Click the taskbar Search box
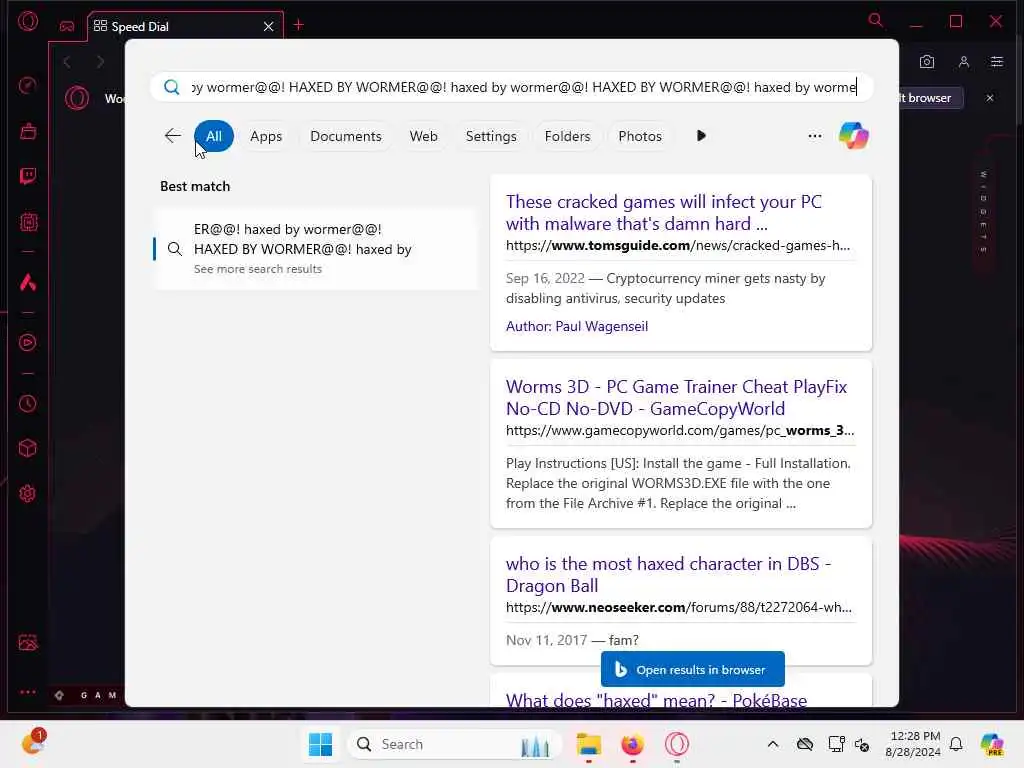The width and height of the screenshot is (1024, 768). [455, 744]
